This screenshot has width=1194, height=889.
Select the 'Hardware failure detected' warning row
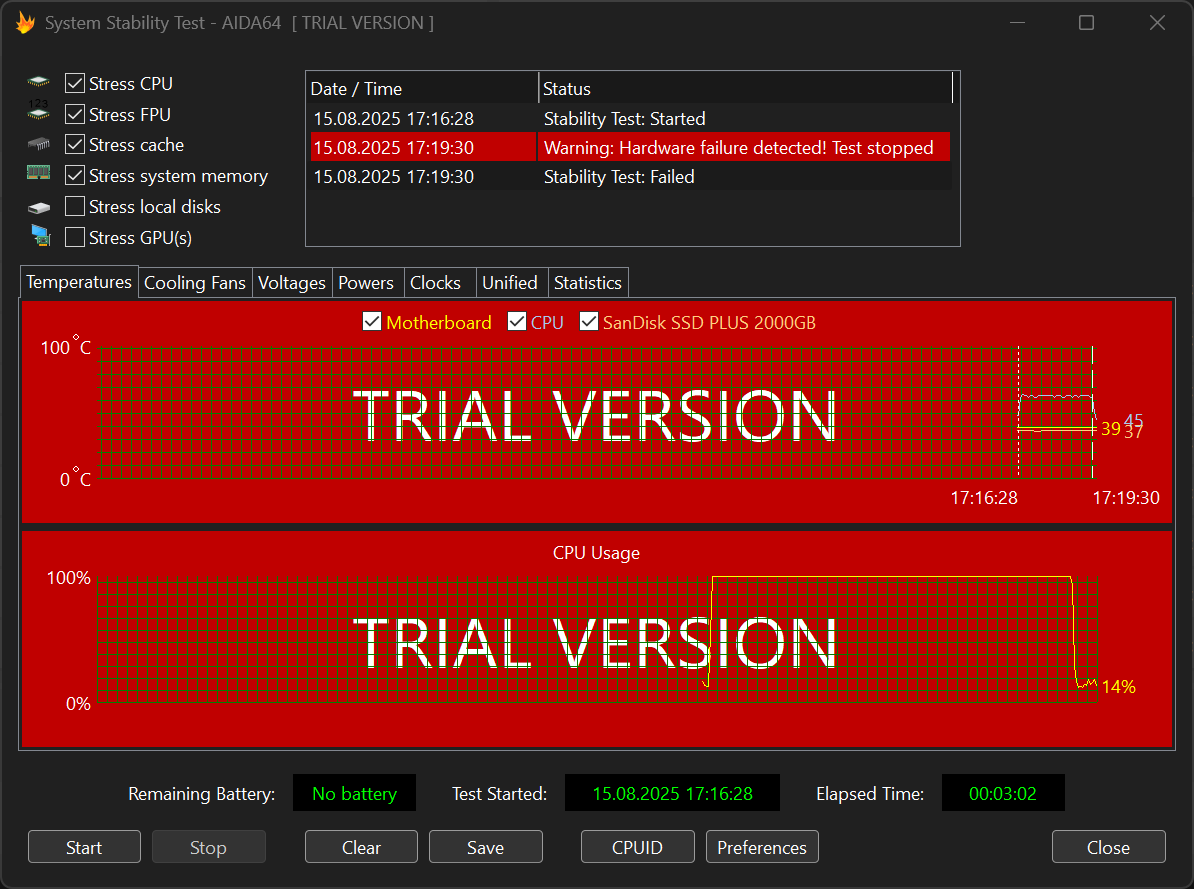coord(631,147)
